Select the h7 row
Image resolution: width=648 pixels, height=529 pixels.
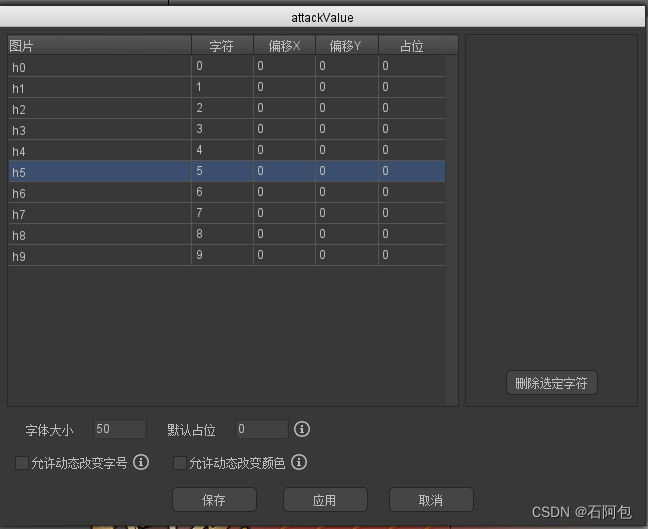(227, 213)
